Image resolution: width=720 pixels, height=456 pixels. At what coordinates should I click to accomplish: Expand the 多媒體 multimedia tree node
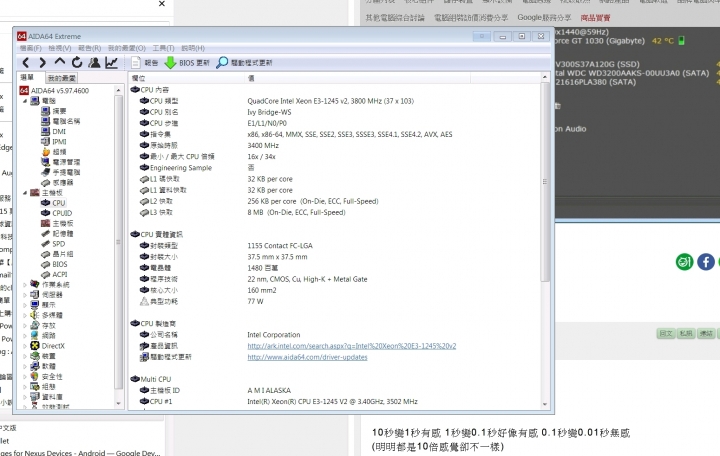(x=25, y=315)
